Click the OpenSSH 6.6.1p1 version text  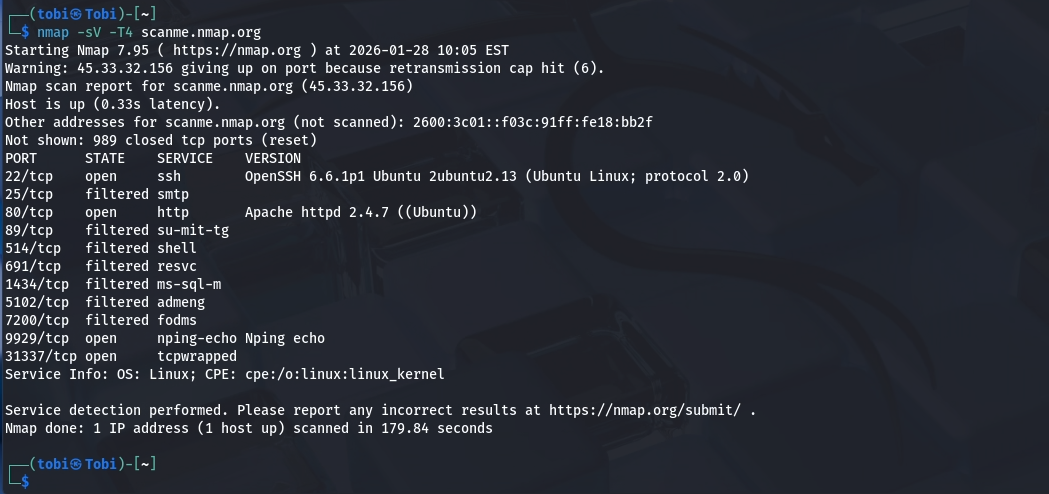pos(304,176)
